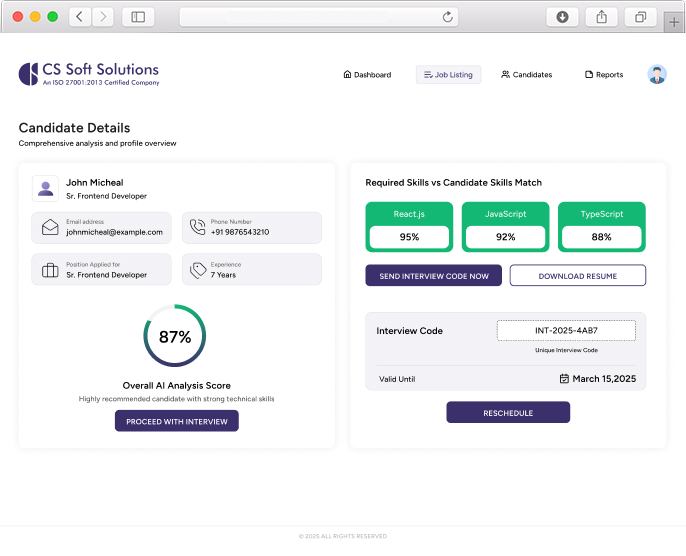Click Send Interview Code Now button
The height and width of the screenshot is (556, 686).
pos(434,276)
